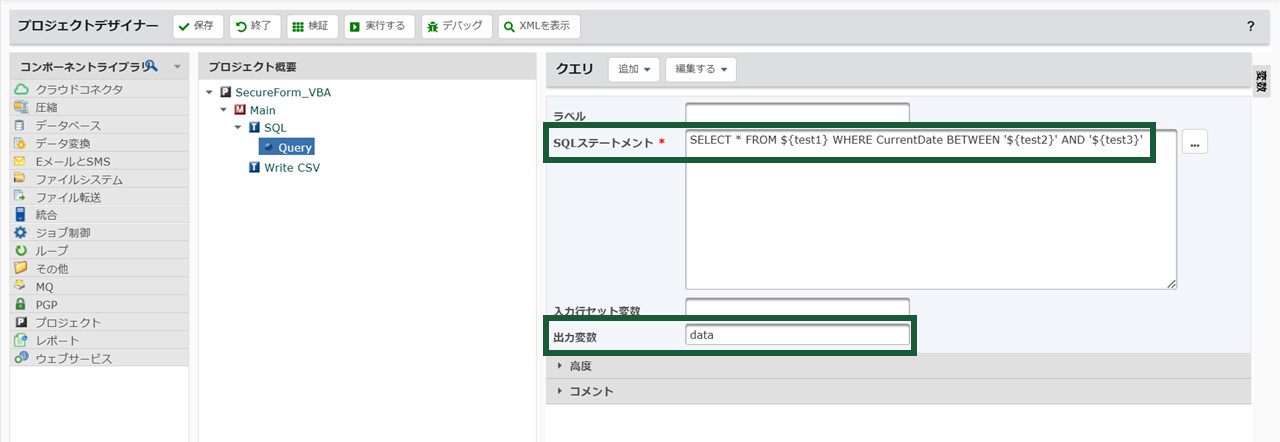1280x442 pixels.
Task: Run project validation with 検証
Action: click(312, 26)
